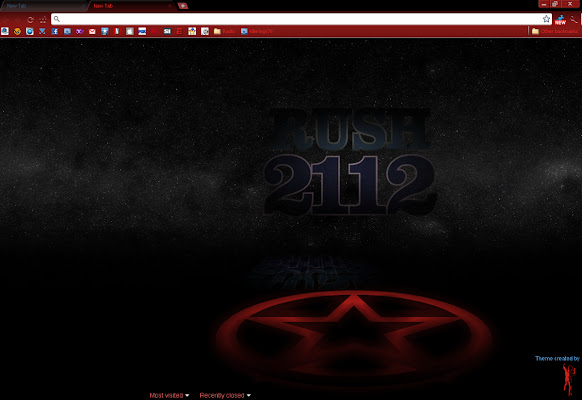Click the red figure theme creator logo
Screen dimensions: 582x400
(x=569, y=379)
